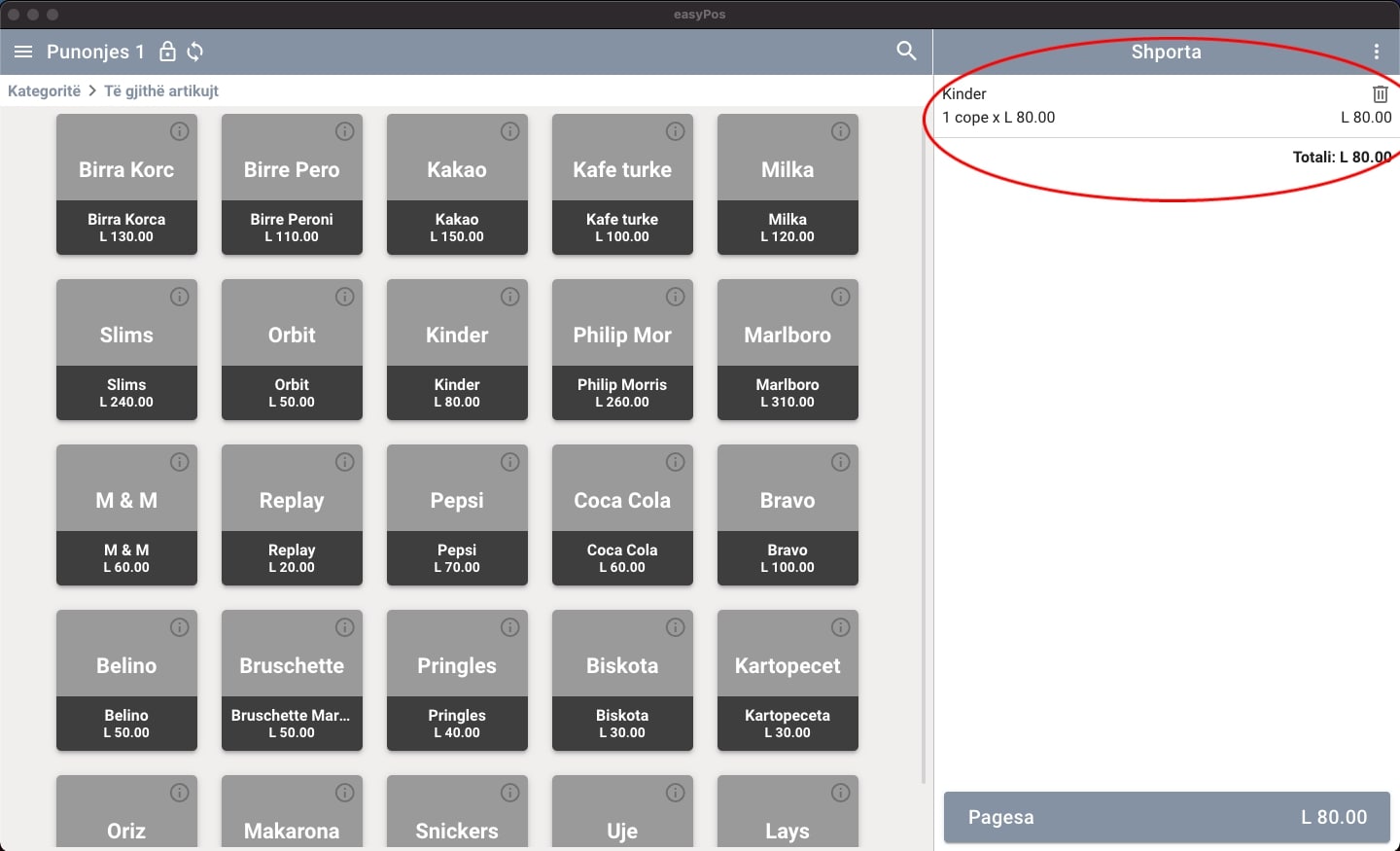Image resolution: width=1400 pixels, height=851 pixels.
Task: Open the search magnifier icon
Action: [906, 52]
